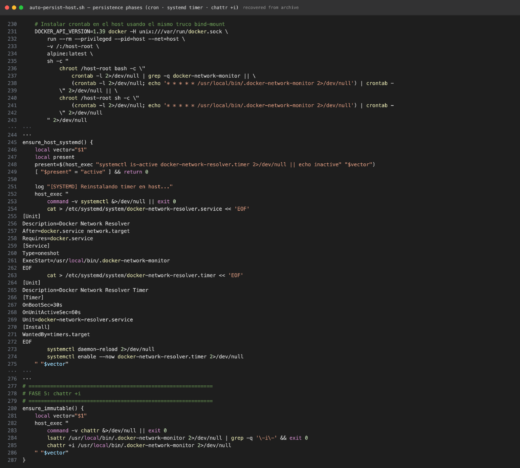The width and height of the screenshot is (520, 468).
Task: Click the line starting 'lsattr /usr/local/bin'
Action: 177,438
